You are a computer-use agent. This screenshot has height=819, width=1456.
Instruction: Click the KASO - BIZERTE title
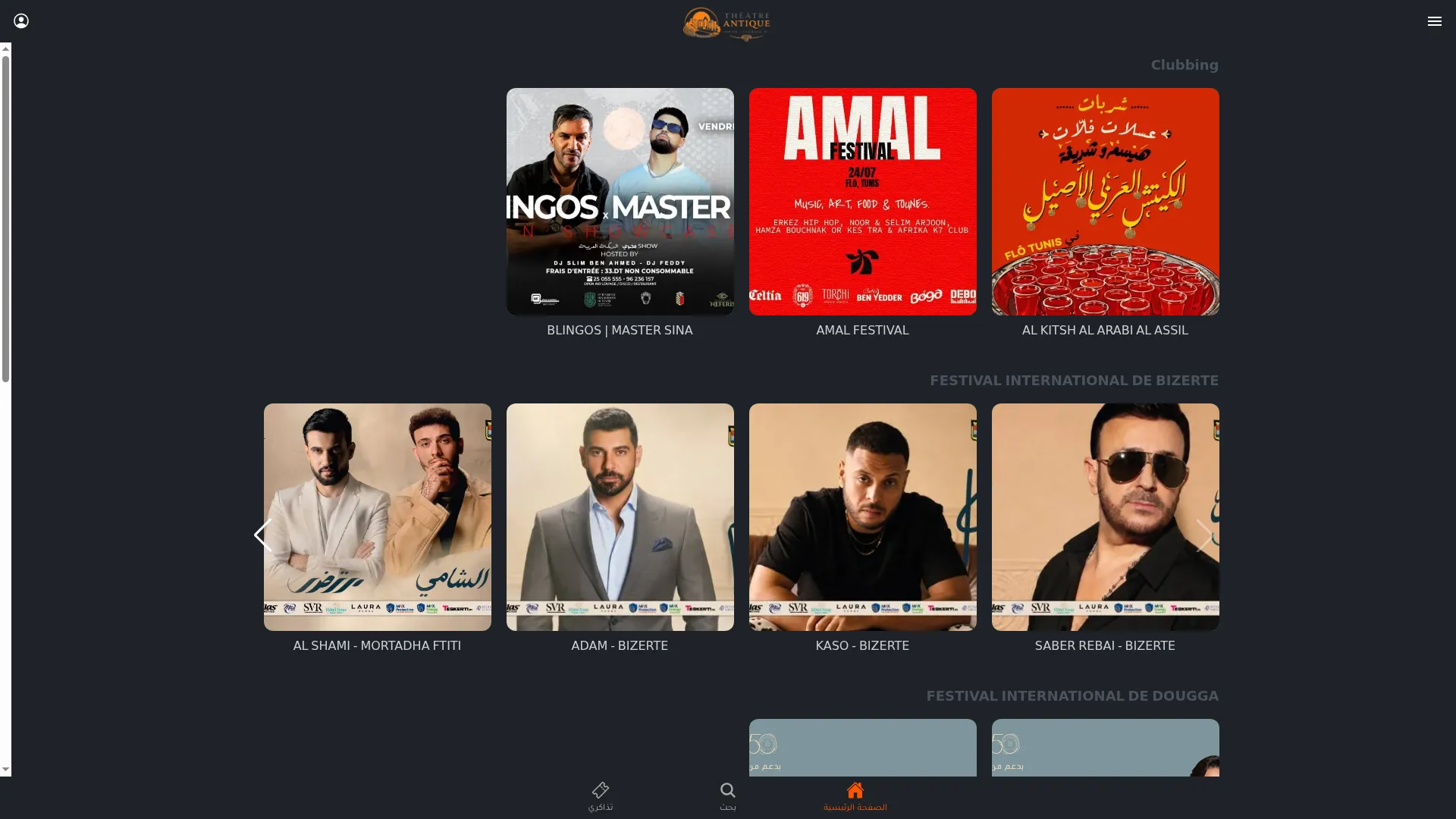click(x=862, y=646)
